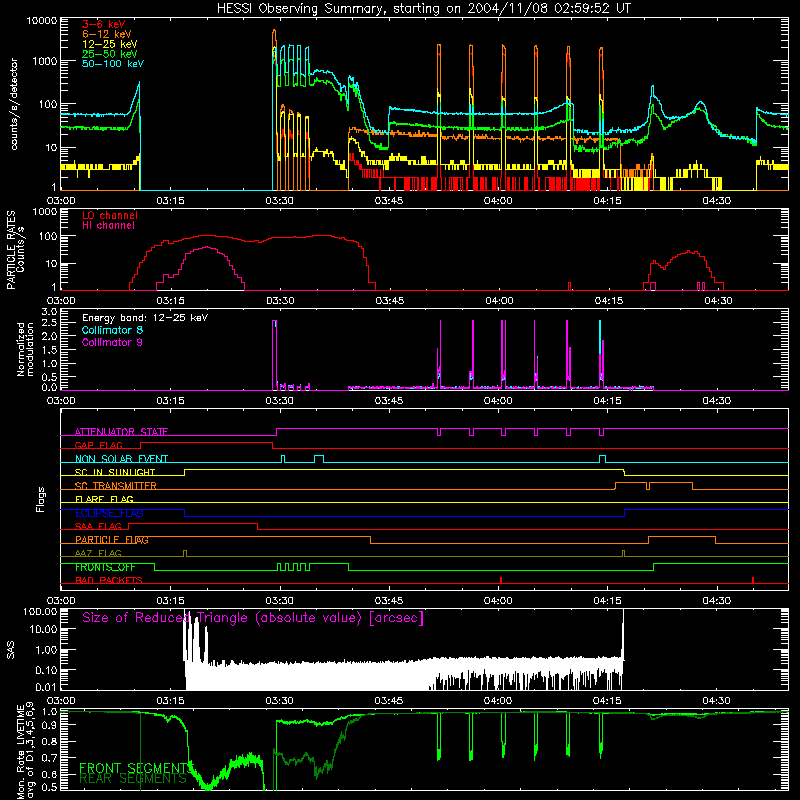Click 04:00 tick under the count rate plot
Screen dimensions: 800x800
coord(498,201)
